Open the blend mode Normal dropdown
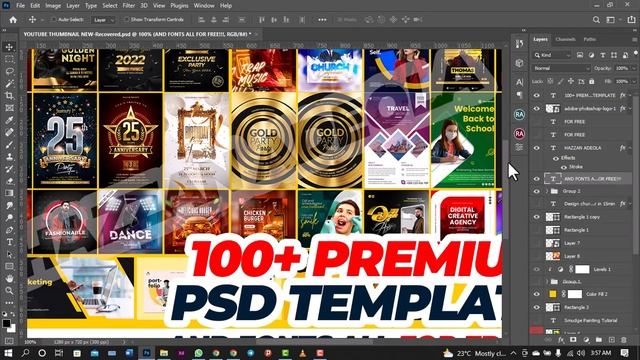Viewport: 640px width, 360px height. tap(561, 68)
